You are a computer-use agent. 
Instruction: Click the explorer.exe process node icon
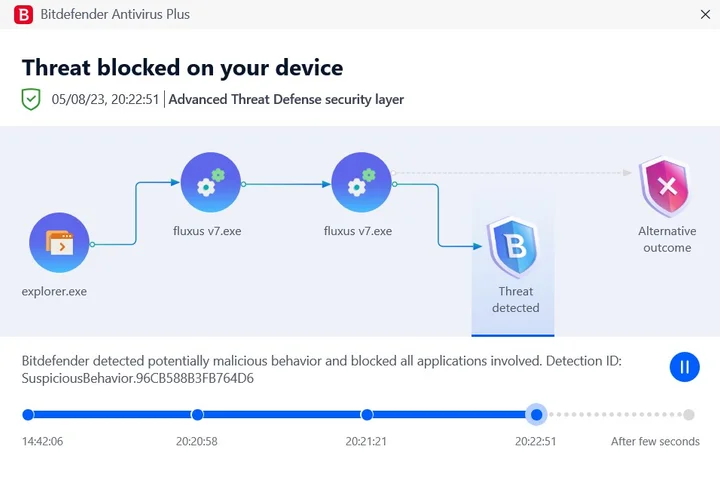pyautogui.click(x=59, y=243)
